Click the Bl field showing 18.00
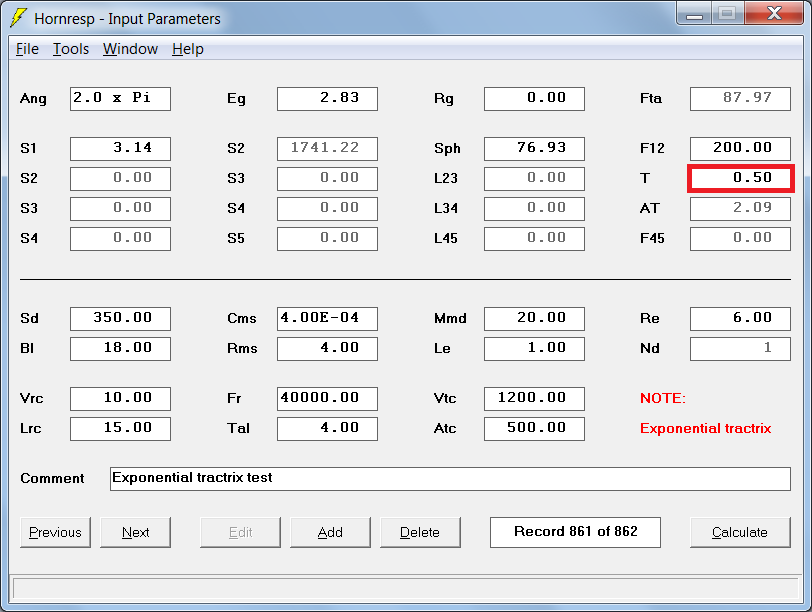The width and height of the screenshot is (812, 612). pos(120,348)
